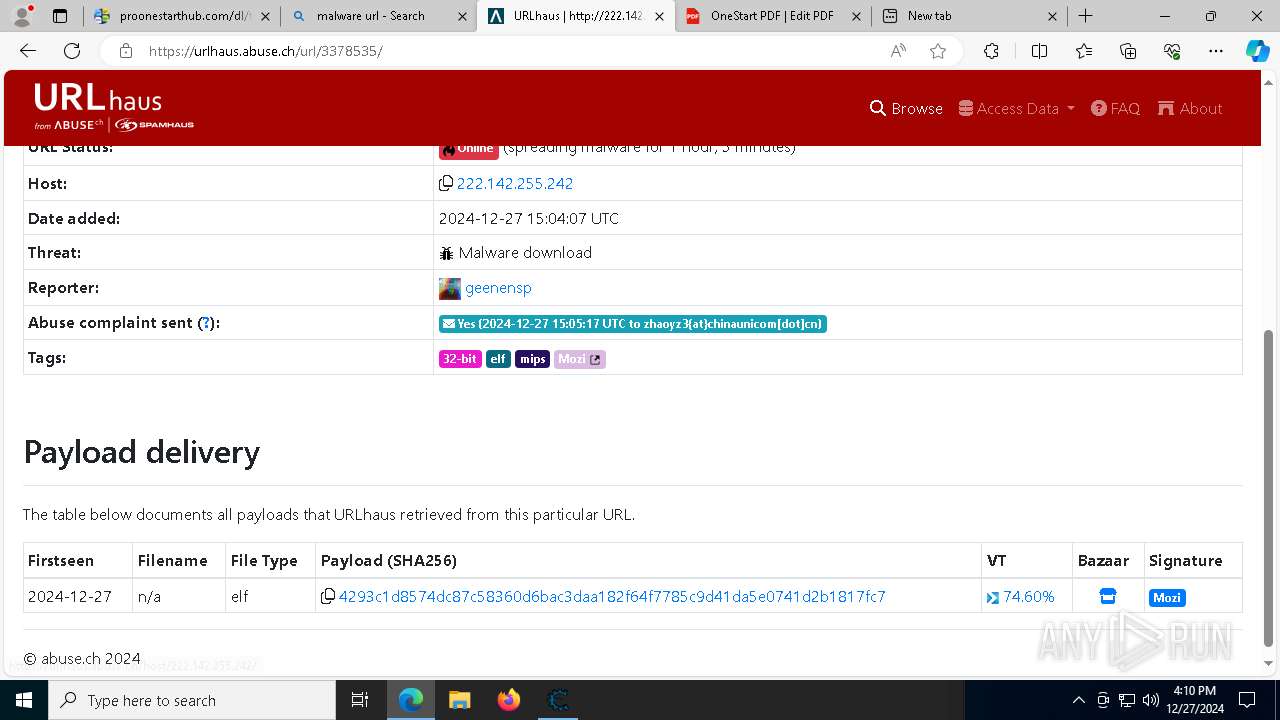The height and width of the screenshot is (720, 1280).
Task: Open File Explorer from taskbar
Action: pyautogui.click(x=460, y=700)
